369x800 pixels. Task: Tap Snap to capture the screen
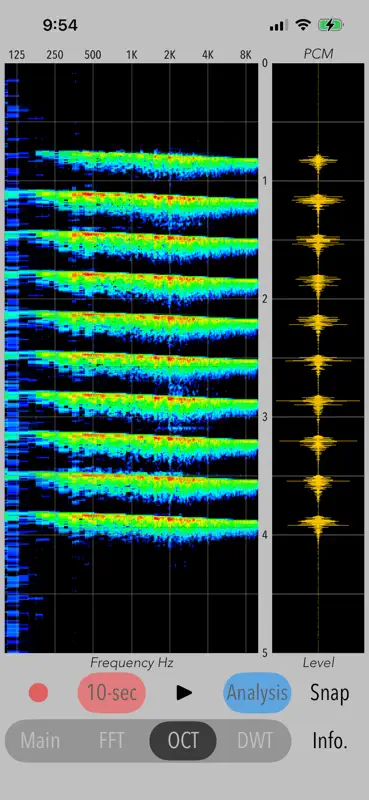(x=330, y=692)
